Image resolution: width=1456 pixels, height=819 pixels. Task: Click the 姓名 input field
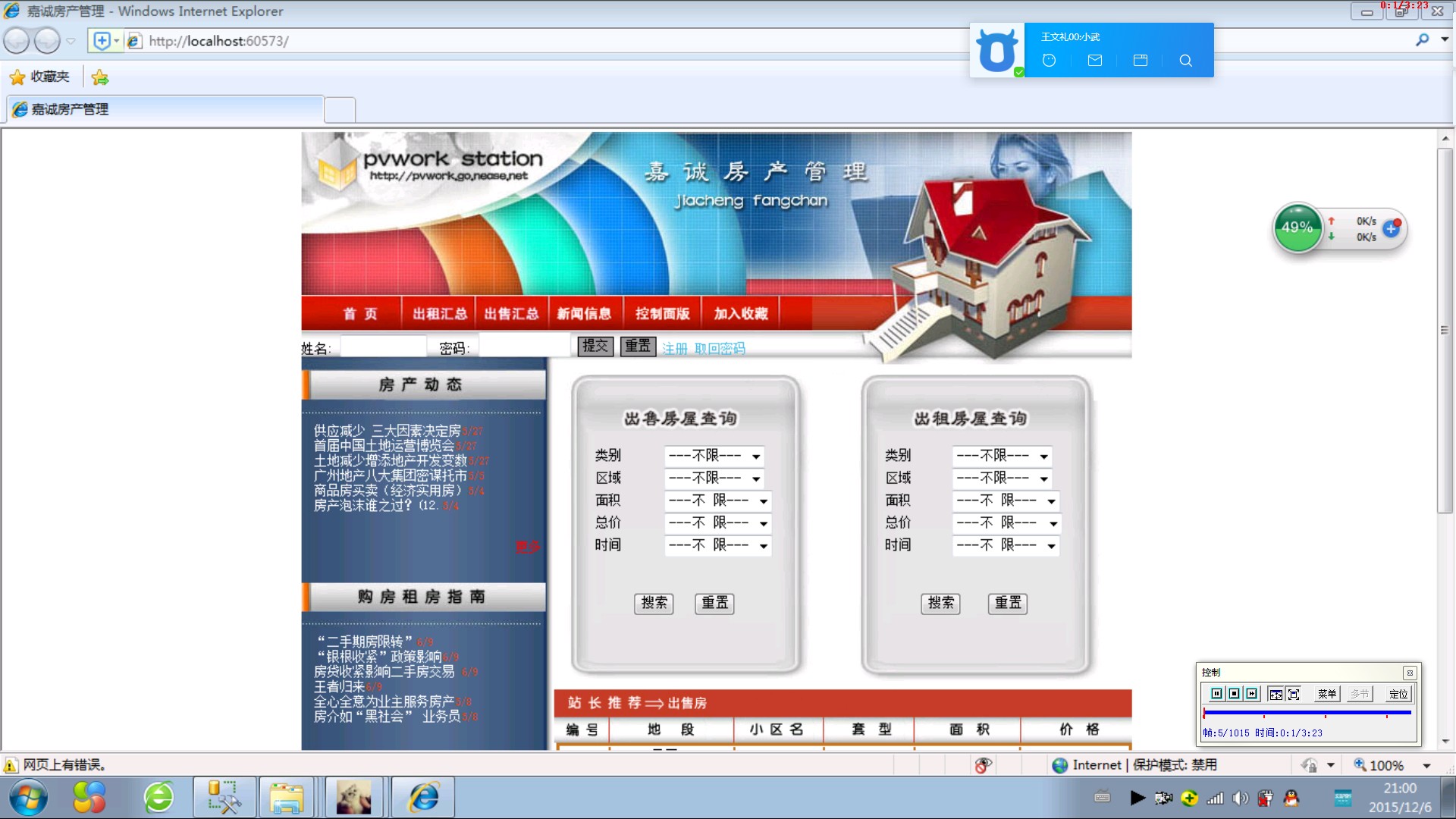(383, 347)
